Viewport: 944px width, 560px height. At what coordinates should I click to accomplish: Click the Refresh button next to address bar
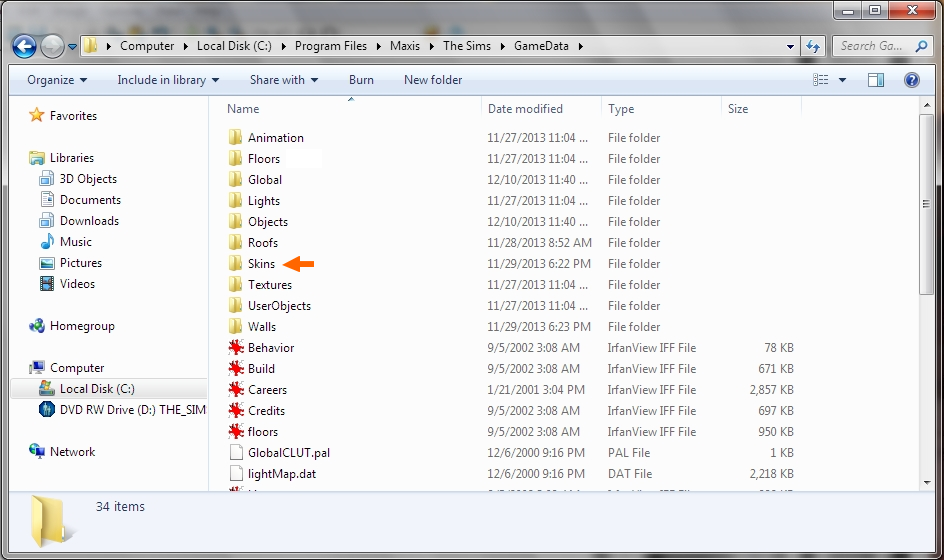[x=813, y=46]
